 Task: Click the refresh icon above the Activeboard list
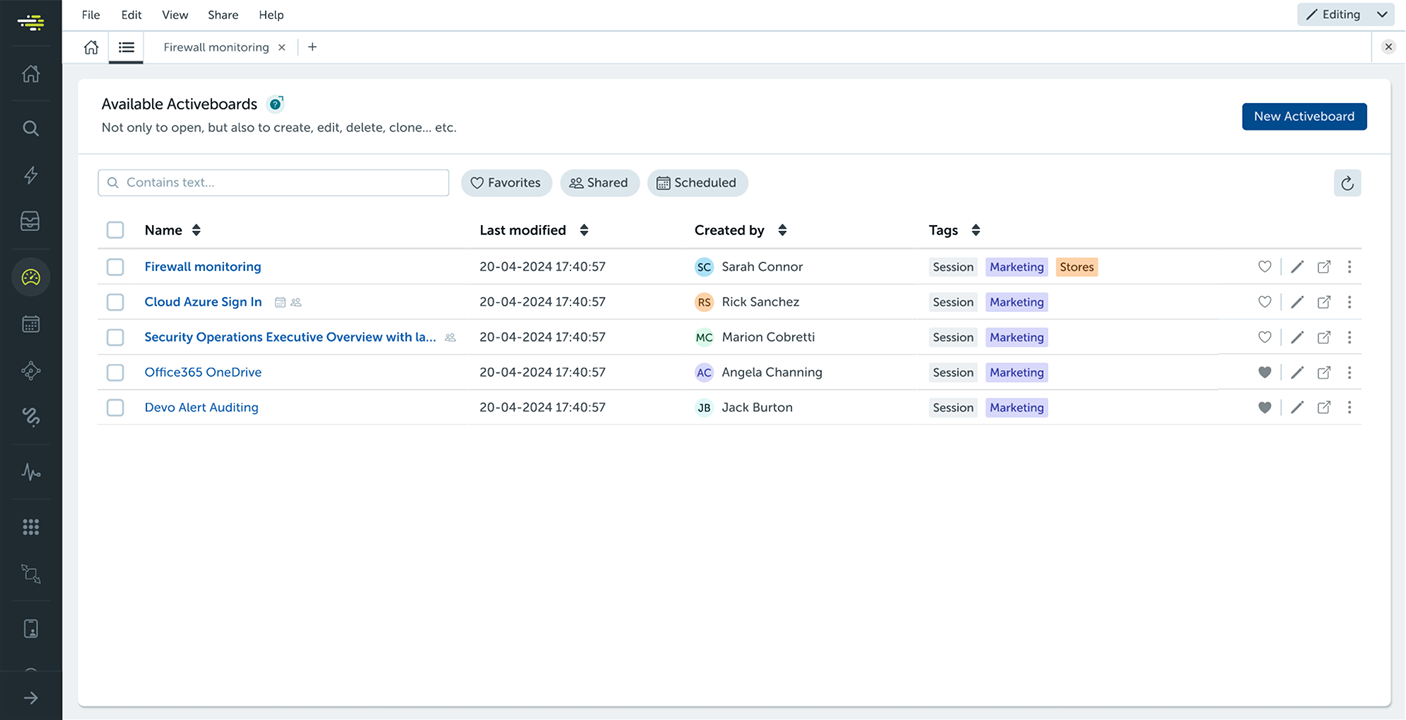coord(1347,182)
